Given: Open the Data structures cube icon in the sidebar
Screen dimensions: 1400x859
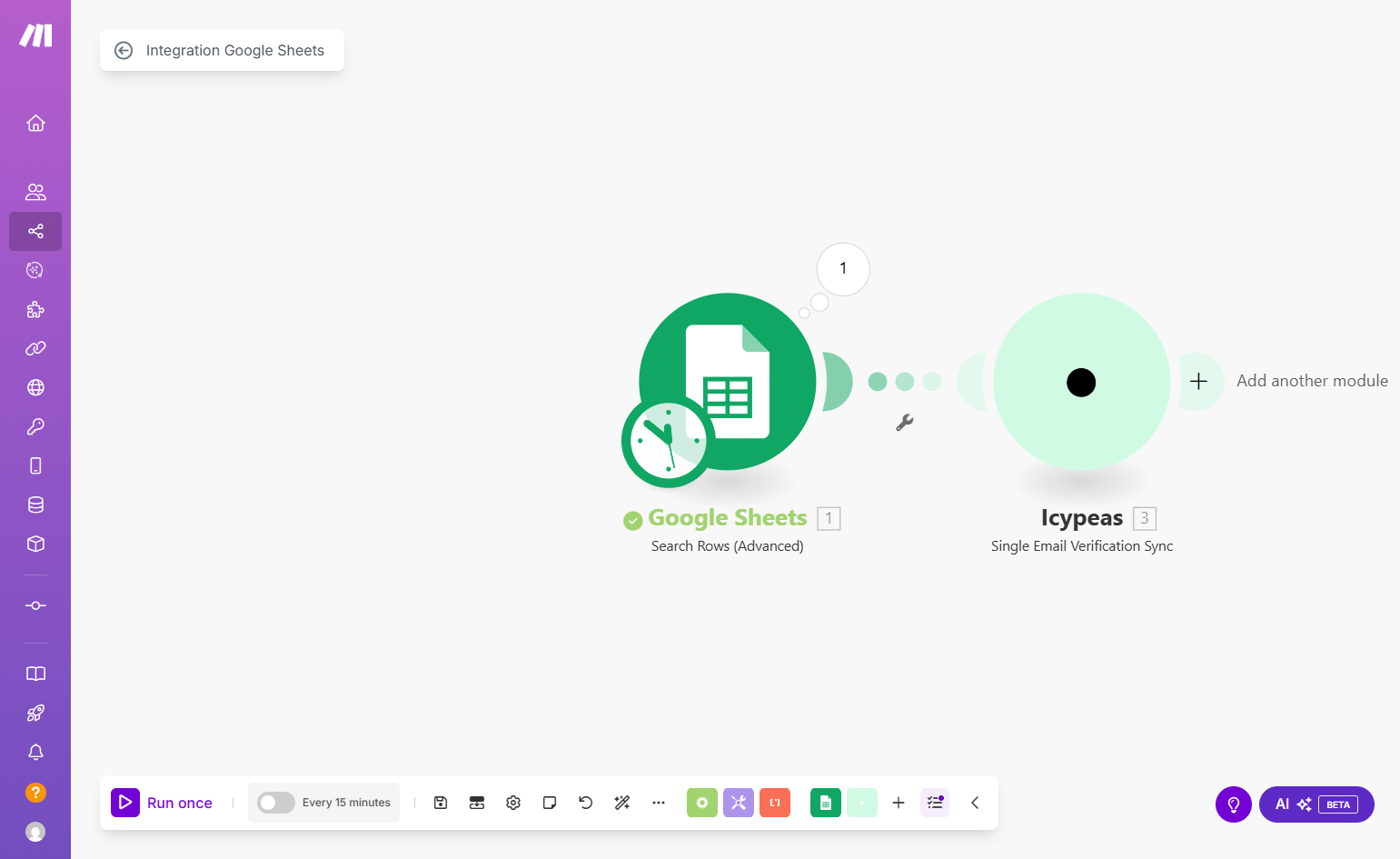Looking at the screenshot, I should click(x=35, y=544).
